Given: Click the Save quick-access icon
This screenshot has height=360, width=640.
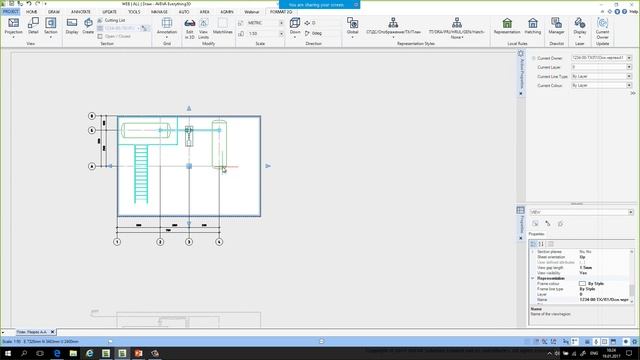Looking at the screenshot, I should coord(12,3).
